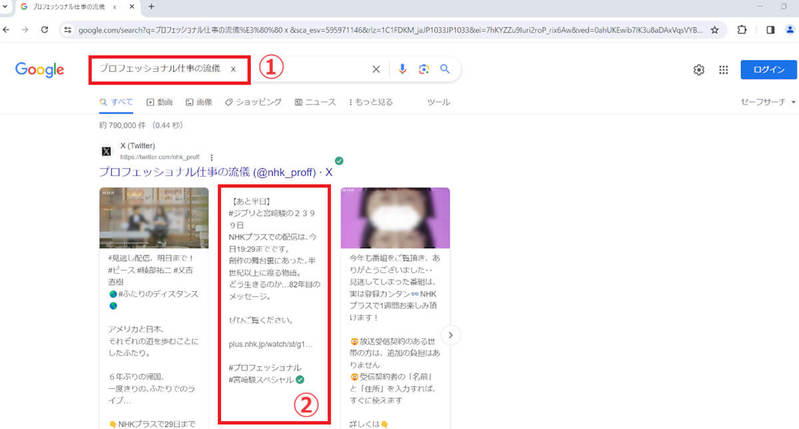
Task: Go back with the browser back arrow
Action: (6, 30)
